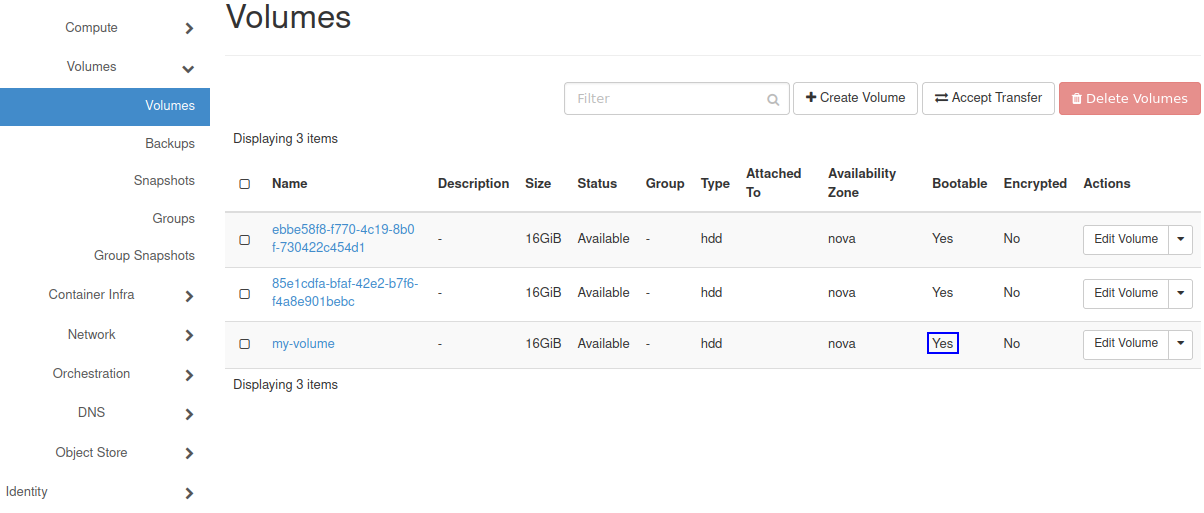This screenshot has height=513, width=1204.
Task: Expand the Container Infra menu chevron
Action: point(189,296)
